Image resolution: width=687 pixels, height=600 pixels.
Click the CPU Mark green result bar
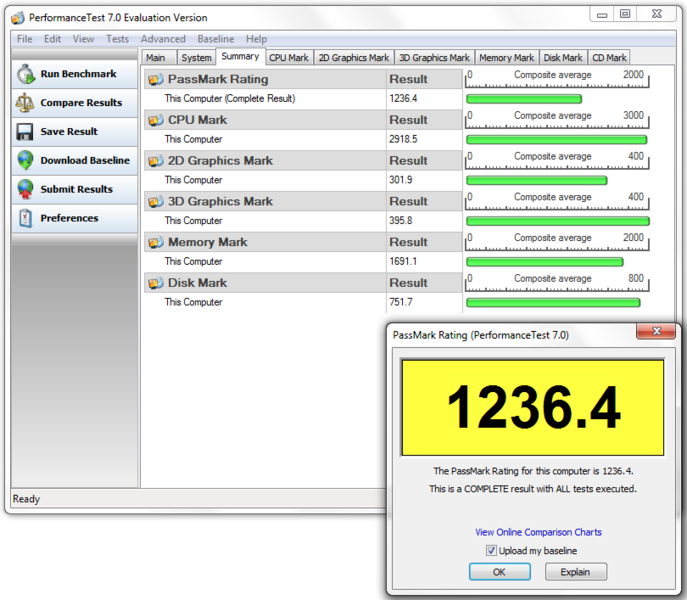click(x=556, y=140)
